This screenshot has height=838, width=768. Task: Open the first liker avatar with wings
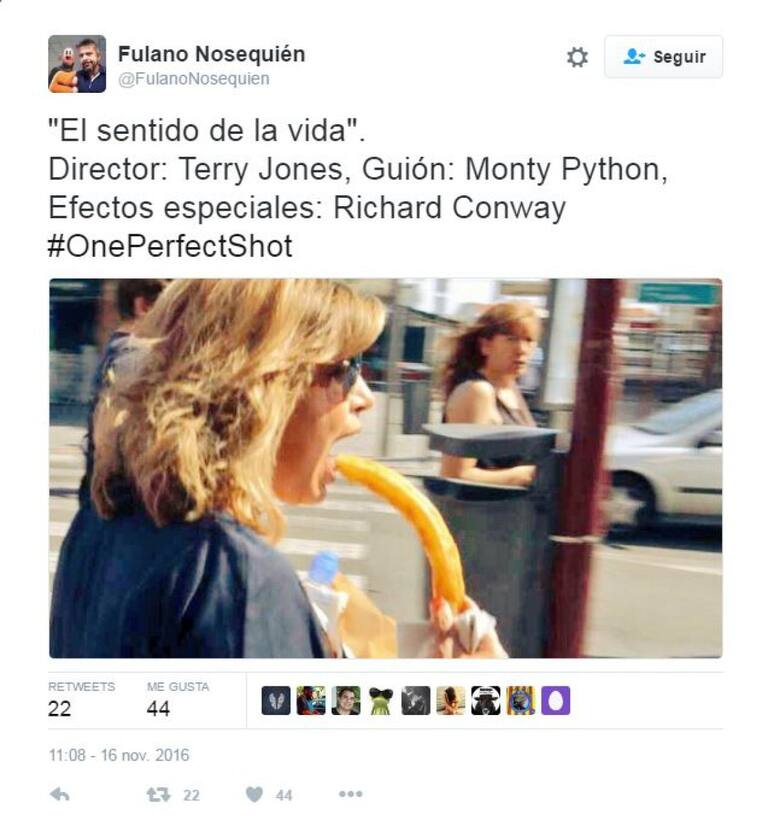coord(276,700)
